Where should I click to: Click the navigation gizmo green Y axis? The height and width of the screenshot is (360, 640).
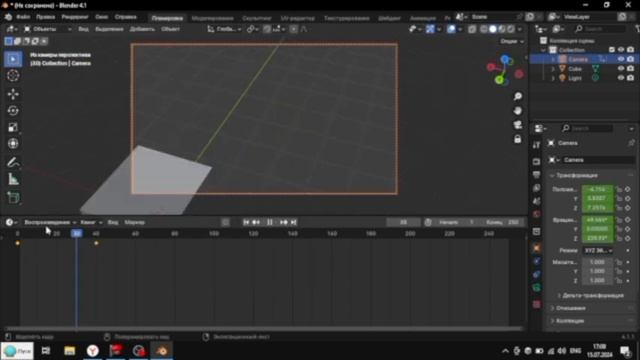tap(499, 80)
